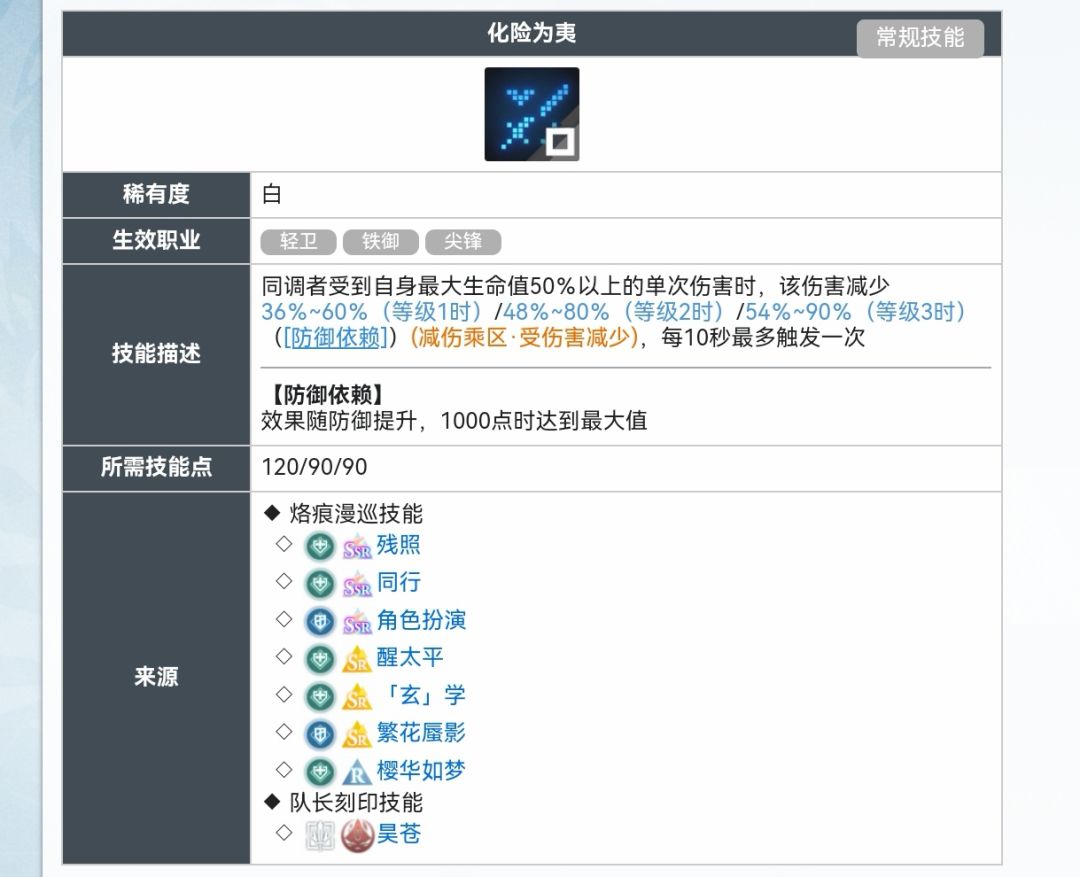Click the gray faction emblem beside 昊苍

(320, 836)
